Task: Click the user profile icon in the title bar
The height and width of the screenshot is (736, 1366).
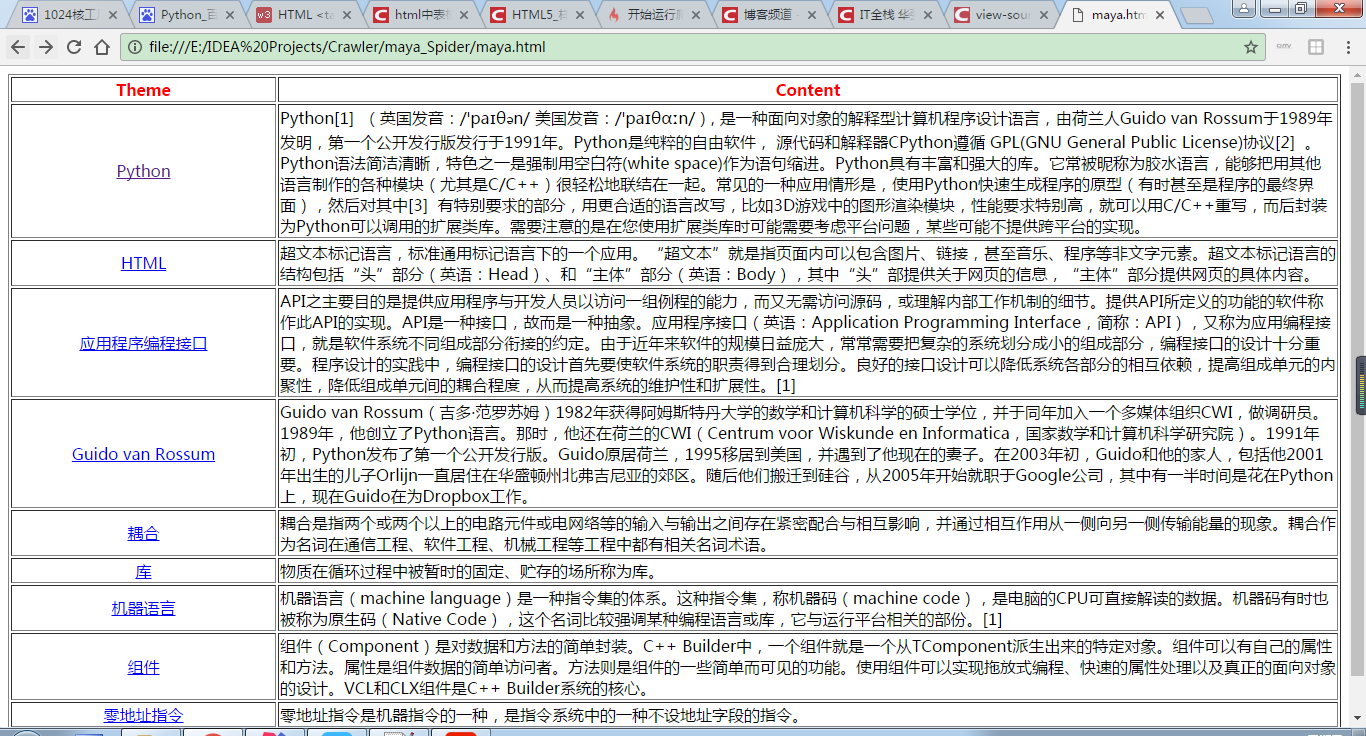Action: [1243, 9]
